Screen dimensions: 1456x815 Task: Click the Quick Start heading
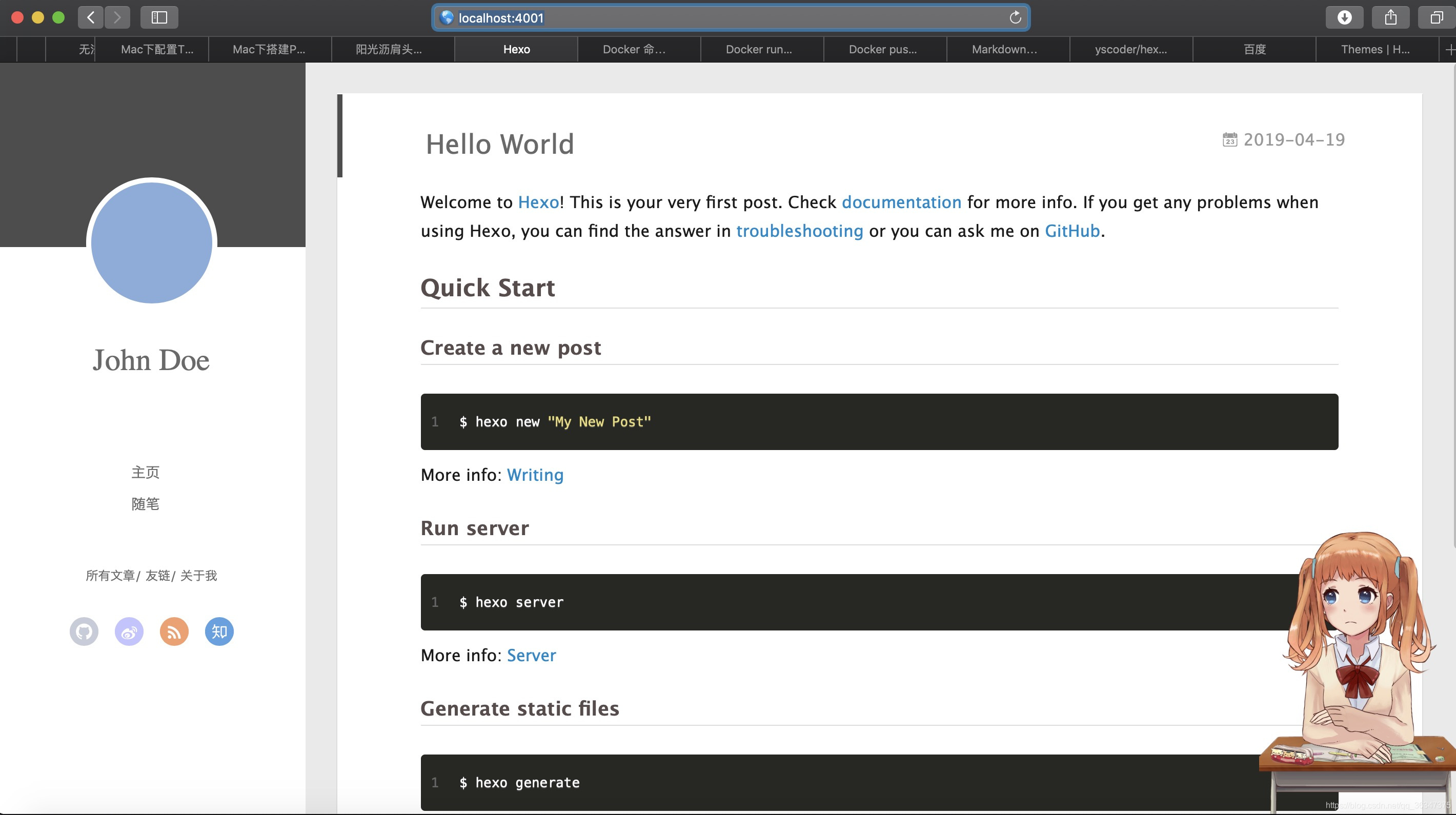[x=488, y=288]
